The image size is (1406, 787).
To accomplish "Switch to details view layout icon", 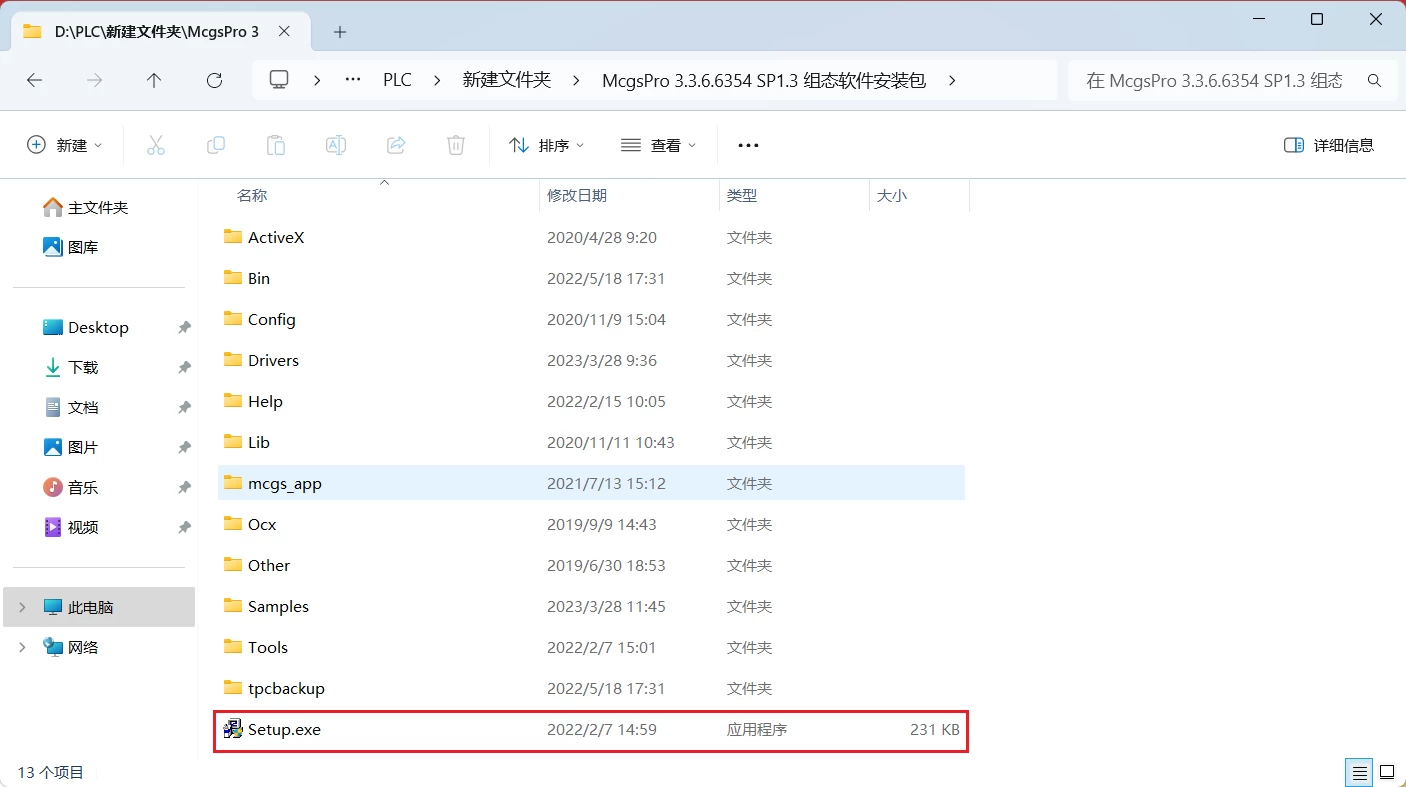I will pos(1359,772).
